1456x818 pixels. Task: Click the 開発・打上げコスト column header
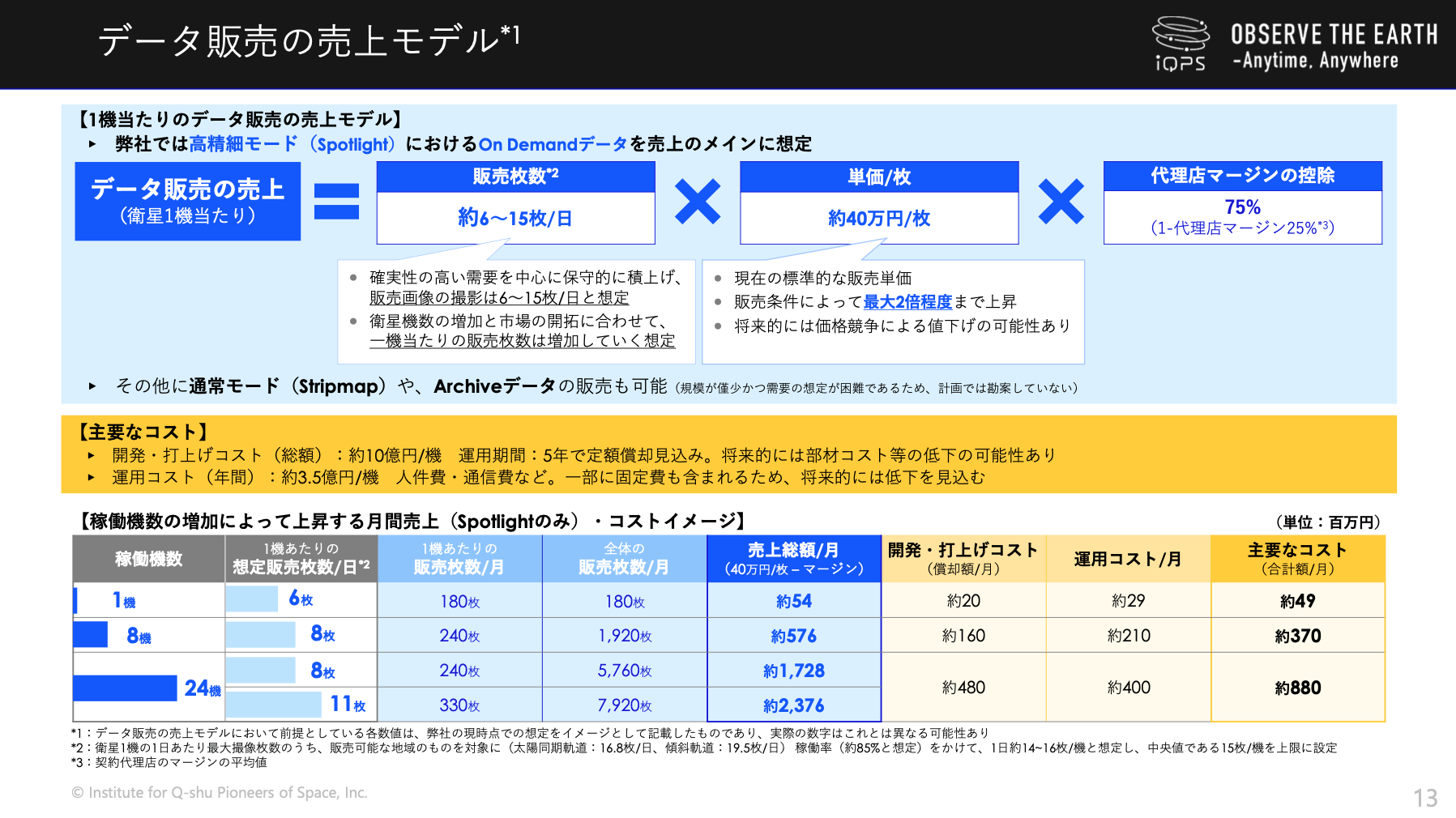pos(963,559)
